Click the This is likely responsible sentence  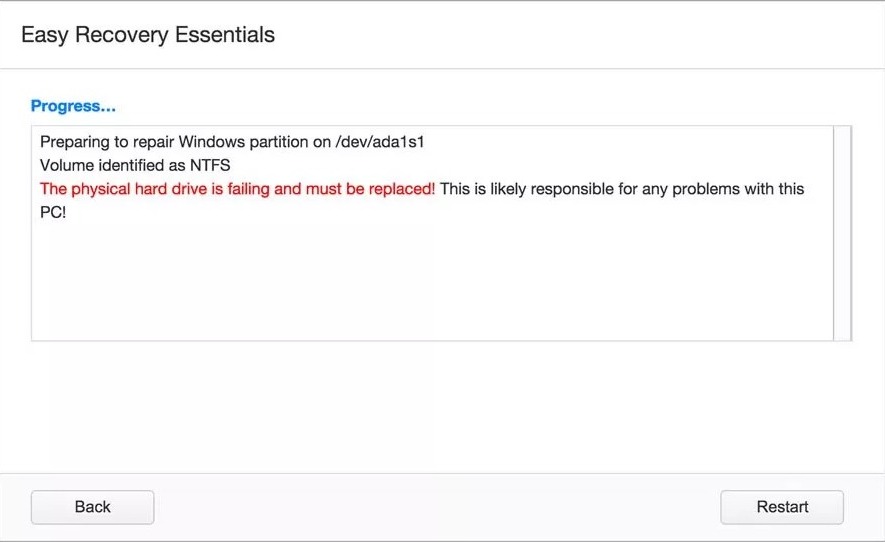621,189
